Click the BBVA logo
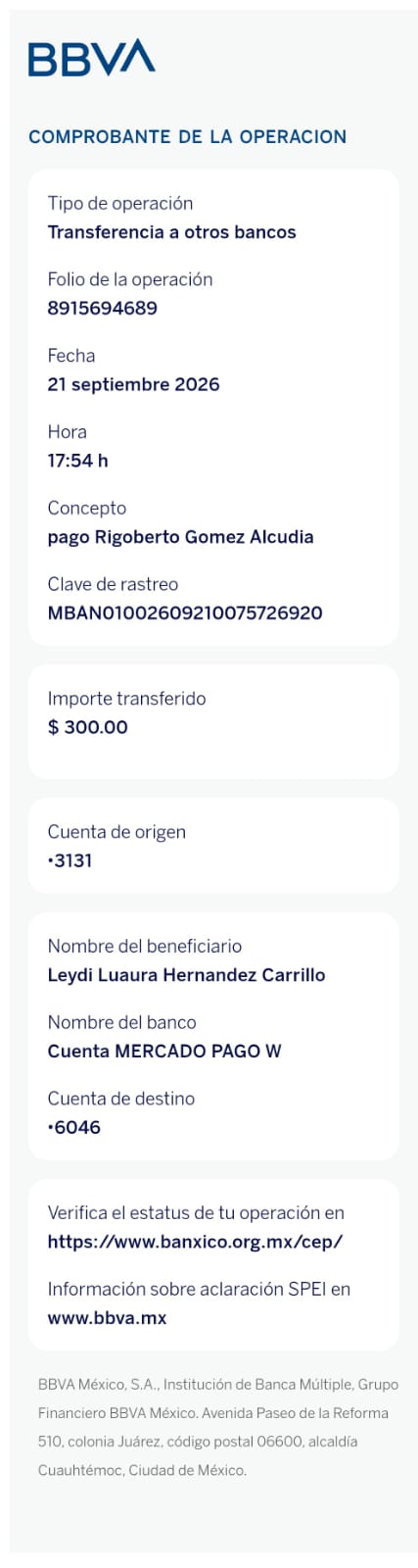The height and width of the screenshot is (1568, 418). 91,58
